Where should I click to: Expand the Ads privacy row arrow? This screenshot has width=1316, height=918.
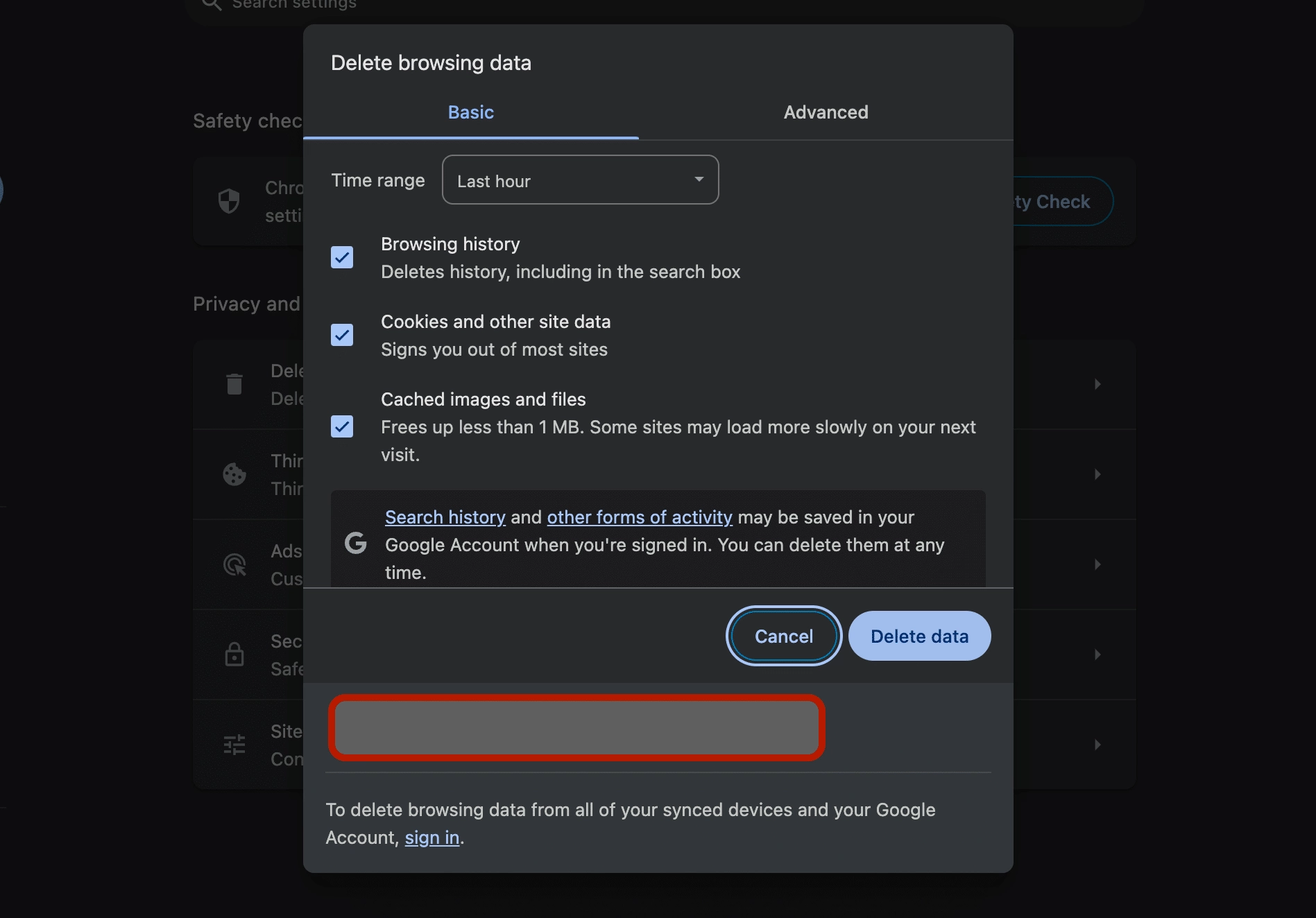(x=1097, y=564)
